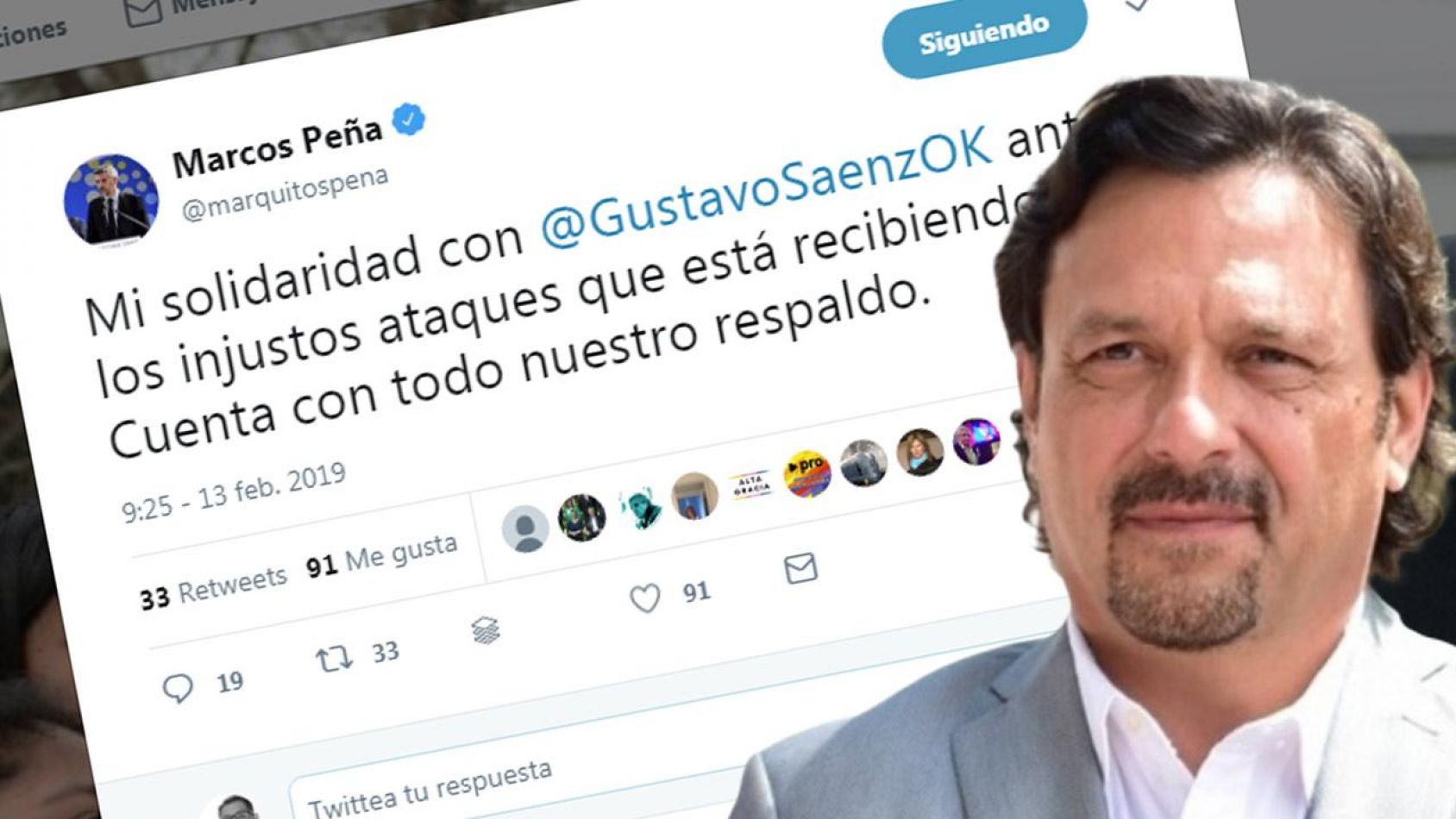Click the 9:25 - 13 feb. 2019 timestamp

[x=234, y=493]
